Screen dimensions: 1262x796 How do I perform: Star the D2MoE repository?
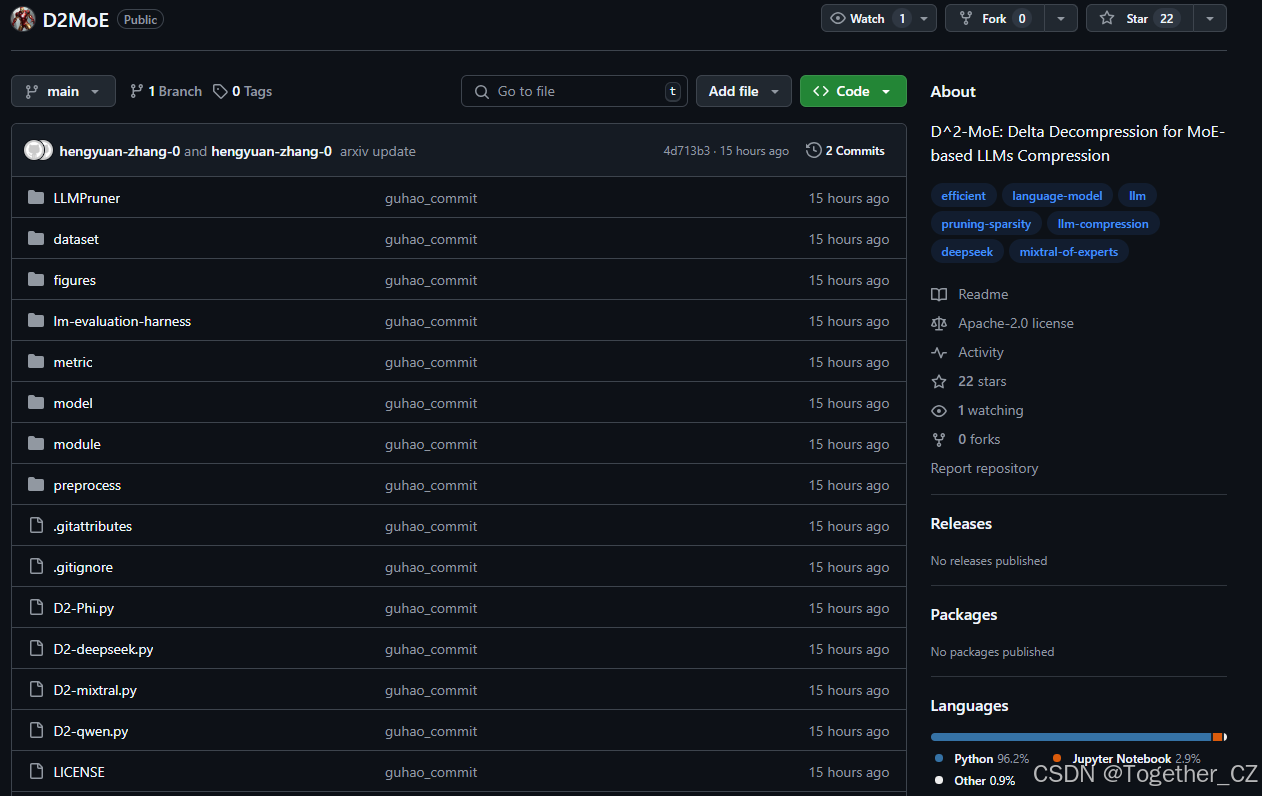(x=1138, y=18)
